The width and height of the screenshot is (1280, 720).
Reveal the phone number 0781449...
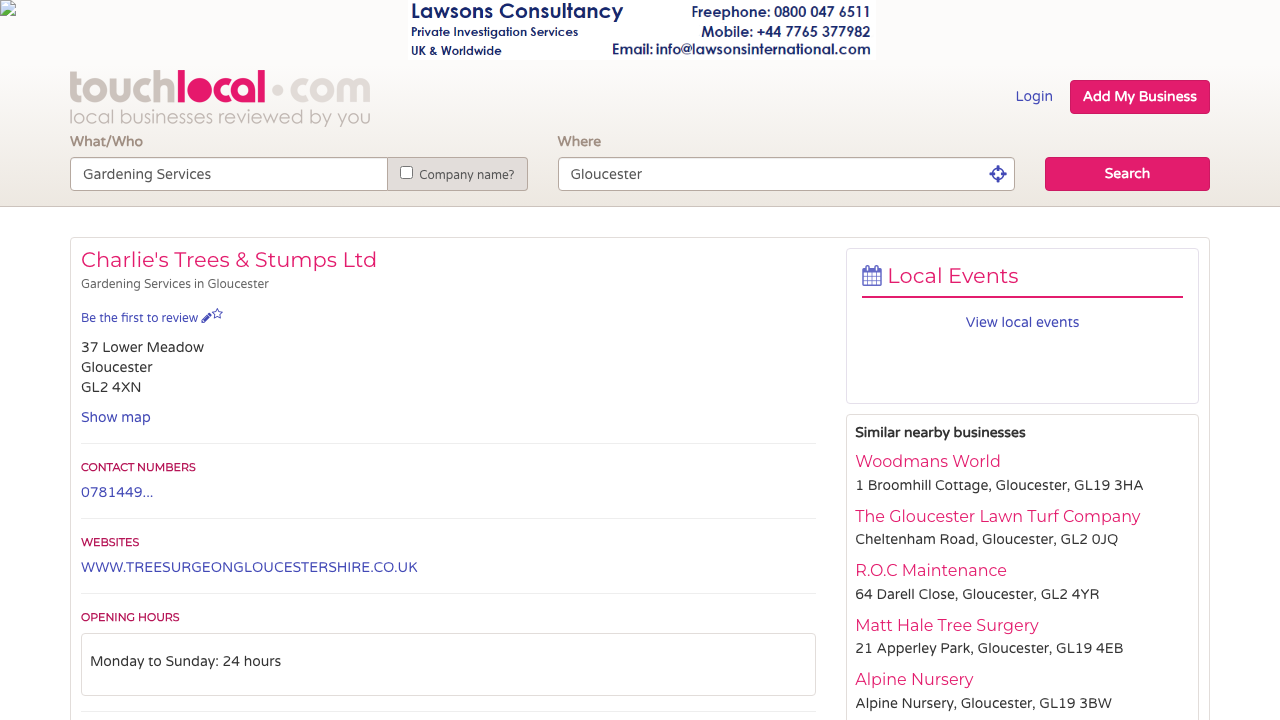click(x=116, y=491)
